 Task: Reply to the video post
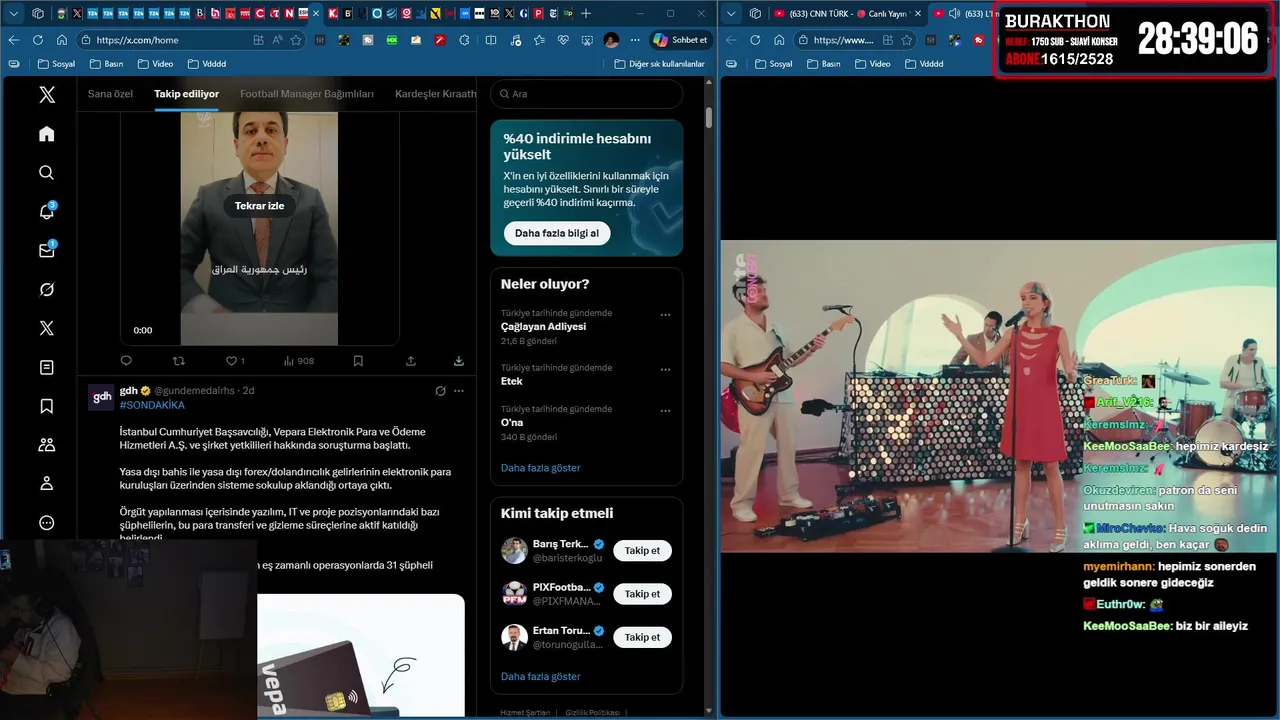pos(126,361)
